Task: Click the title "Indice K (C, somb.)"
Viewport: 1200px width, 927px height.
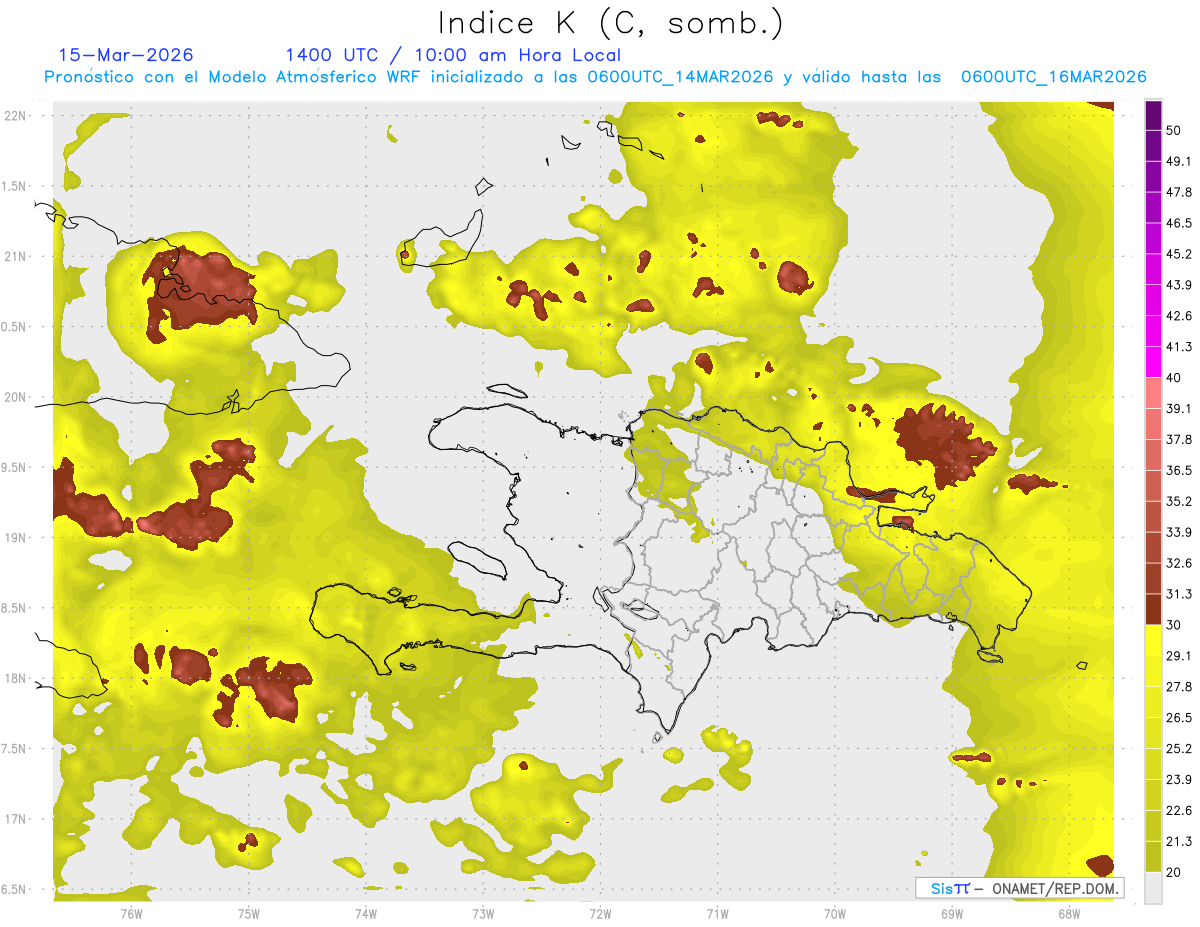Action: click(x=611, y=24)
